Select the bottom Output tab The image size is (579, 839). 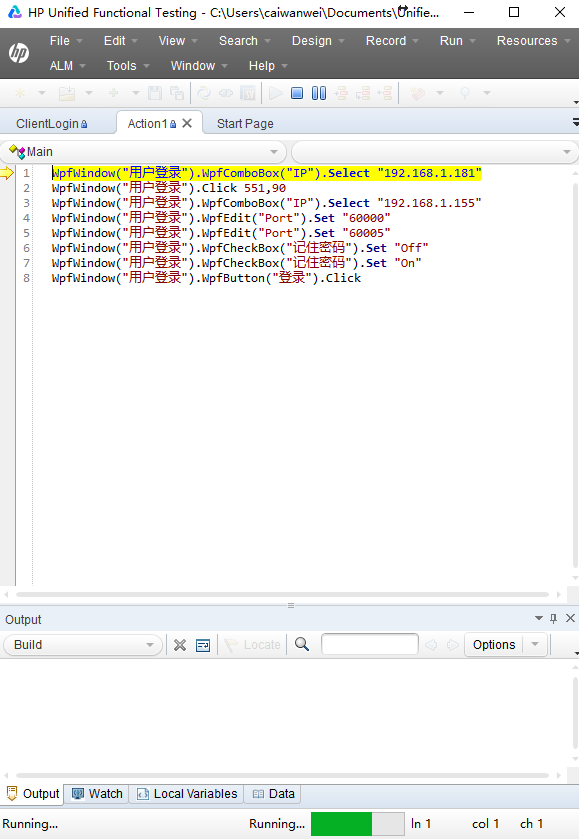point(33,794)
